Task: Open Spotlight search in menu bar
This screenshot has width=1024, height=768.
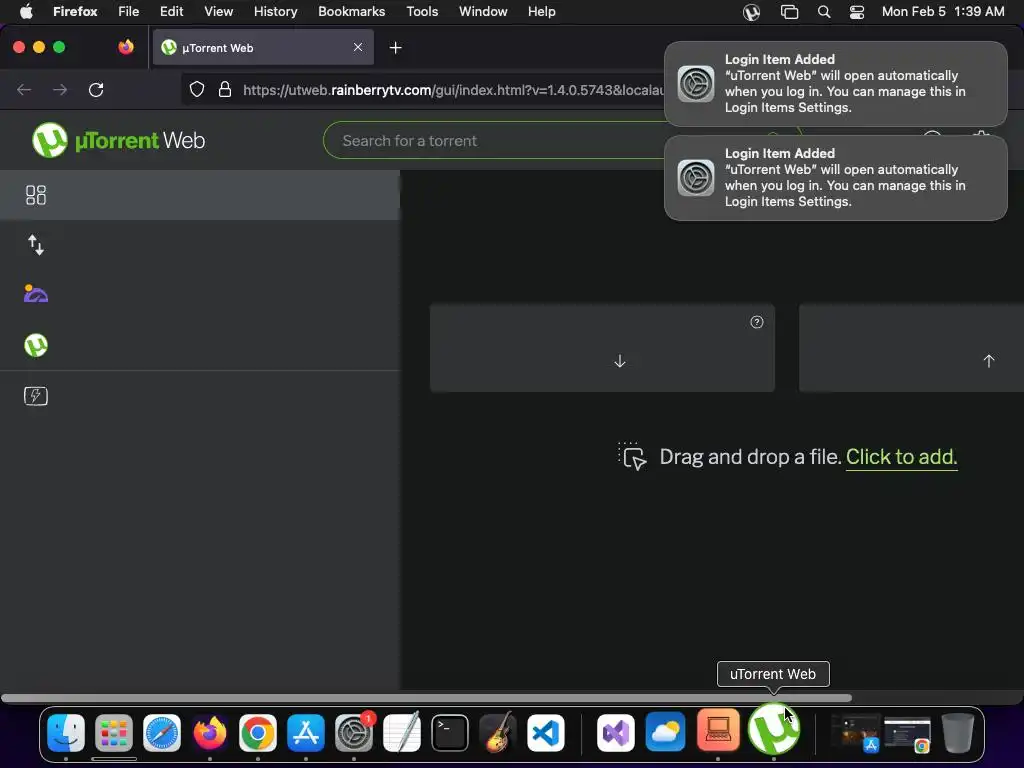Action: point(824,12)
